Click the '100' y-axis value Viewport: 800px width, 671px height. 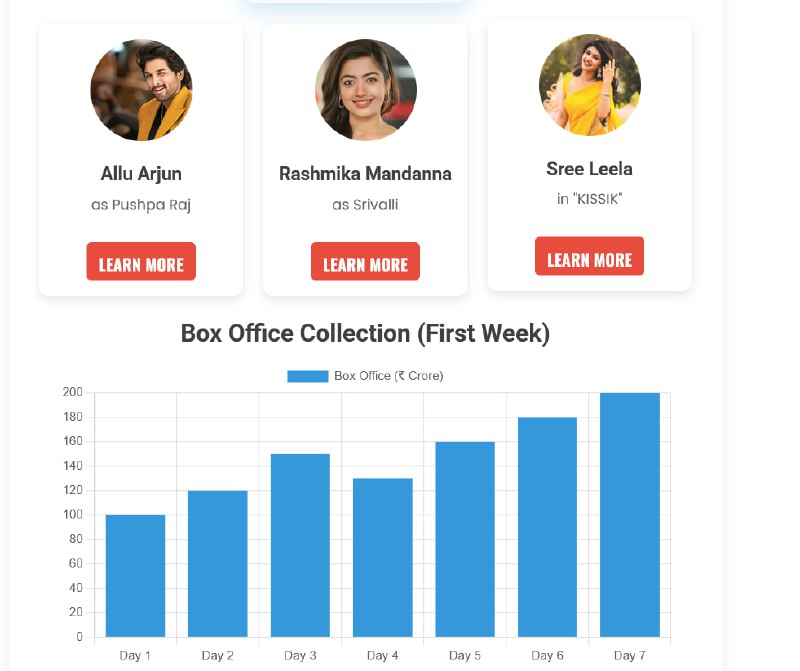pos(72,514)
